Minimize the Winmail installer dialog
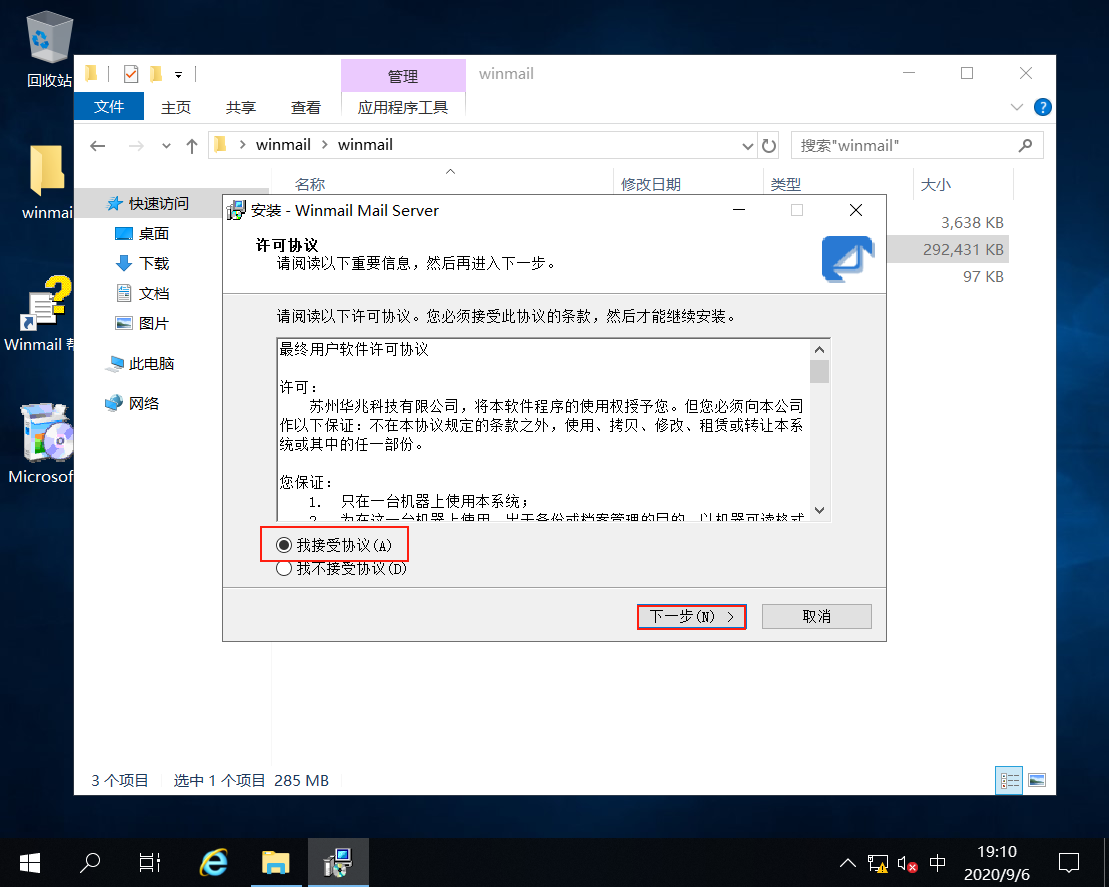Screen dimensions: 1109x887 pos(739,210)
